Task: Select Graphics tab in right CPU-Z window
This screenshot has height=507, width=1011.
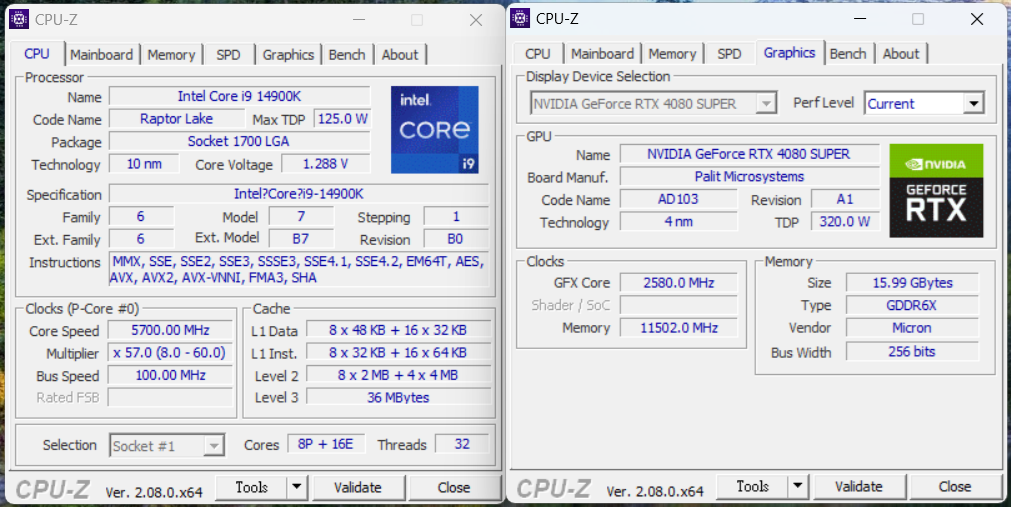Action: (789, 52)
